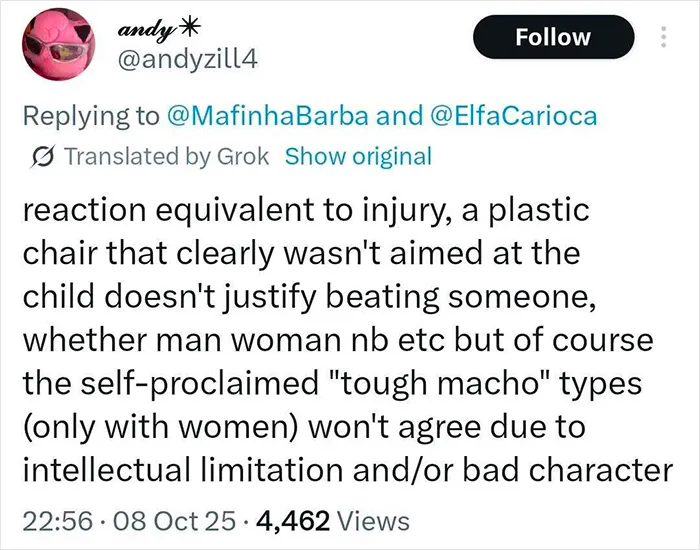Image resolution: width=700 pixels, height=550 pixels.
Task: Open the @MafinhaBarba profile mention
Action: [x=268, y=116]
